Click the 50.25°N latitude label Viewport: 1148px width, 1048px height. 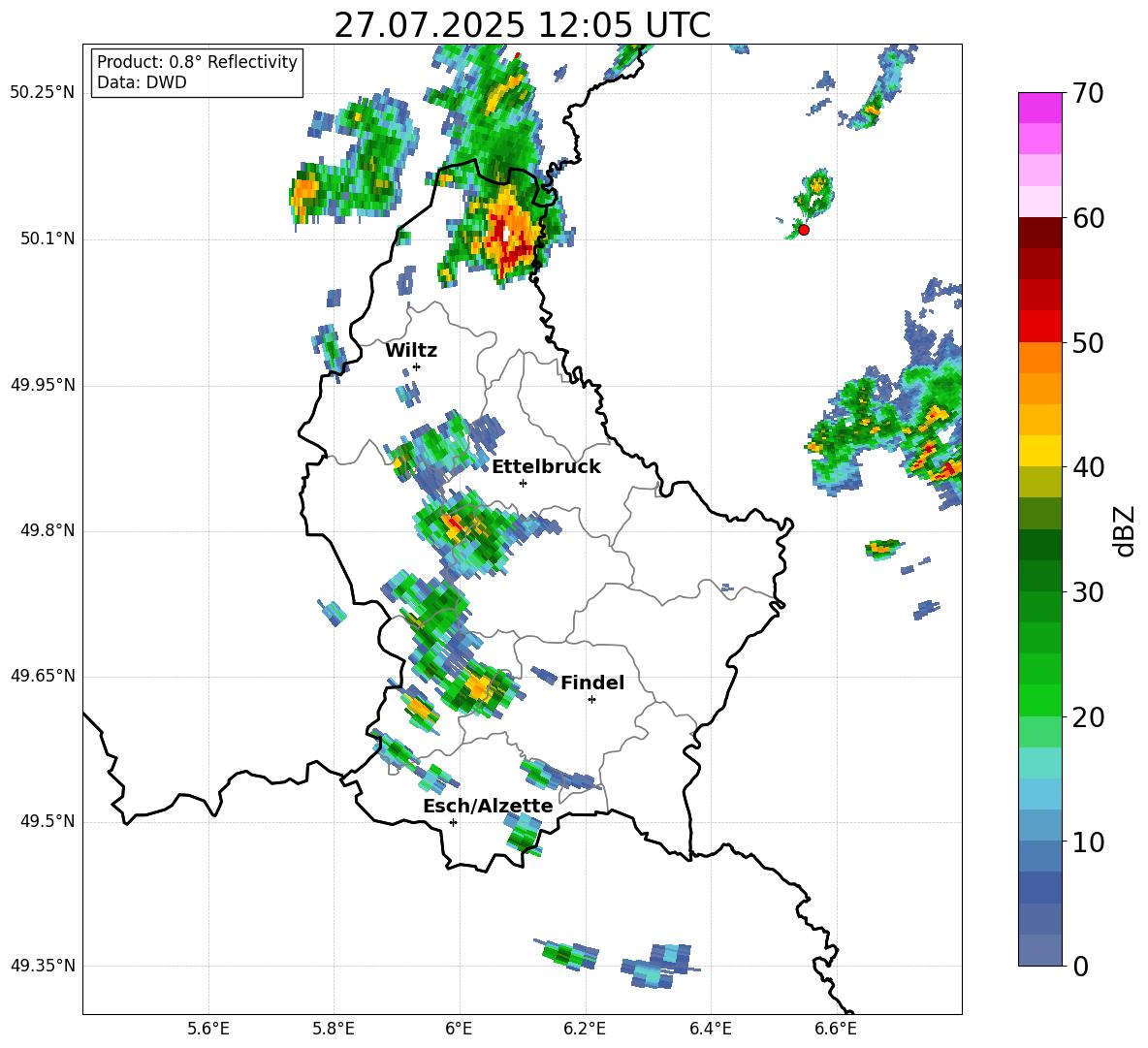point(43,93)
